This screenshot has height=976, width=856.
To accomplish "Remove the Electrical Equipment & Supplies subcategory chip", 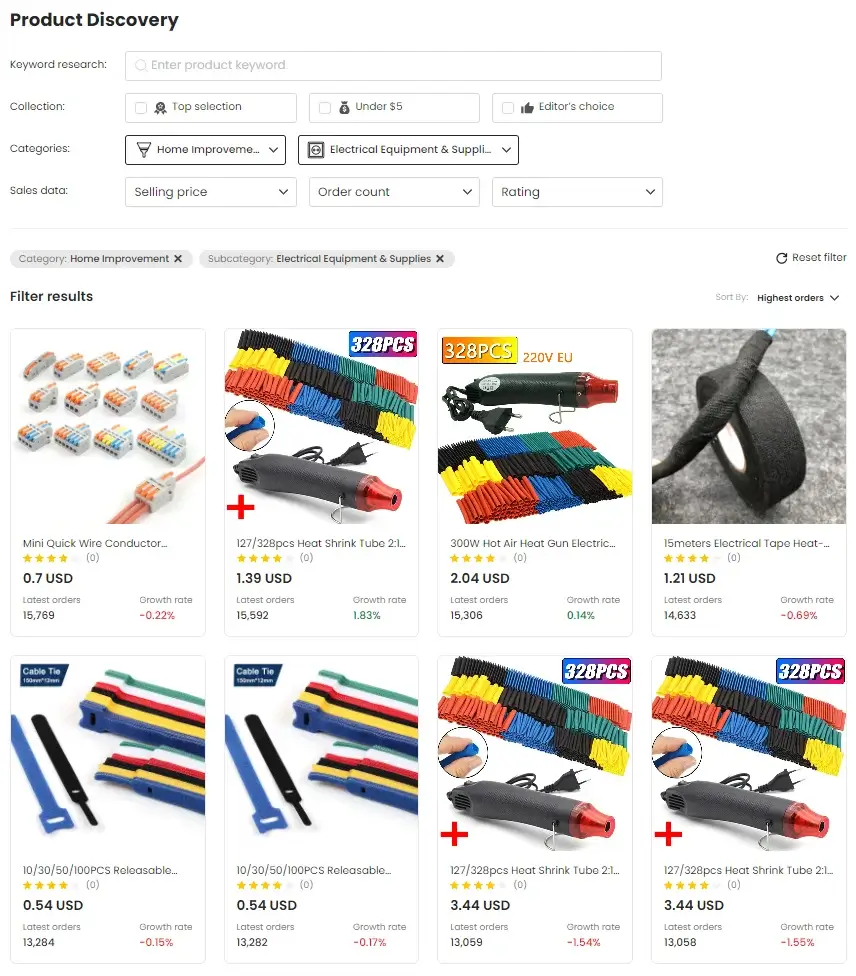I will [x=440, y=258].
